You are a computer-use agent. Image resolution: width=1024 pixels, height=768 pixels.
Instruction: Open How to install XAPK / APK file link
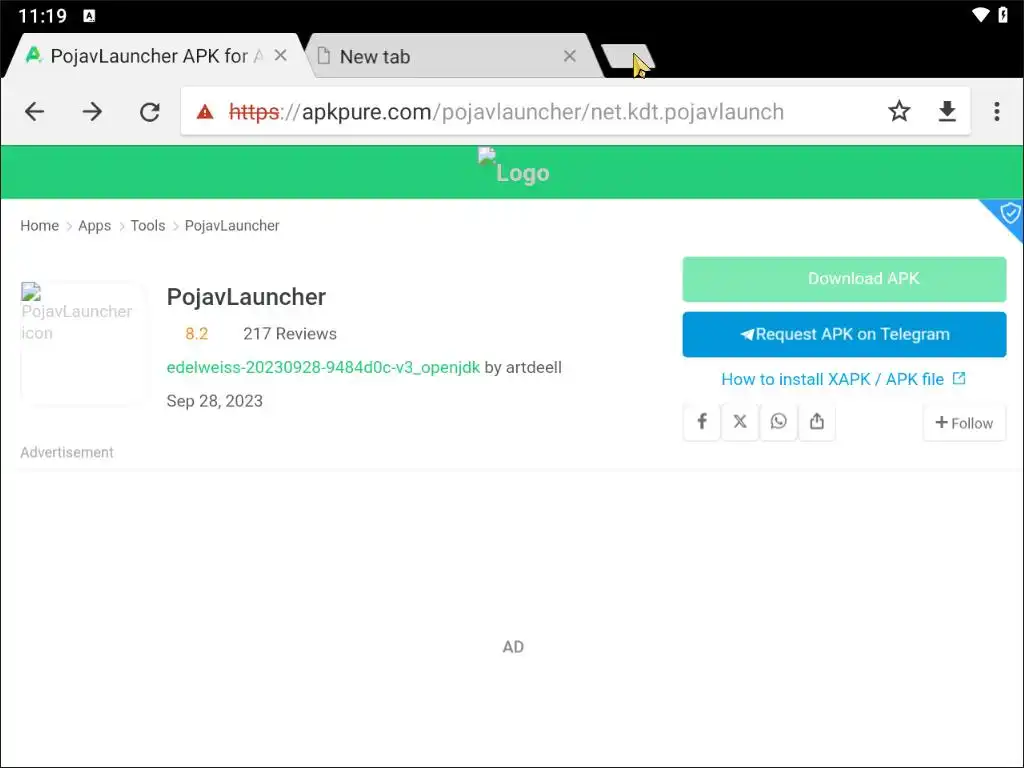pos(843,379)
